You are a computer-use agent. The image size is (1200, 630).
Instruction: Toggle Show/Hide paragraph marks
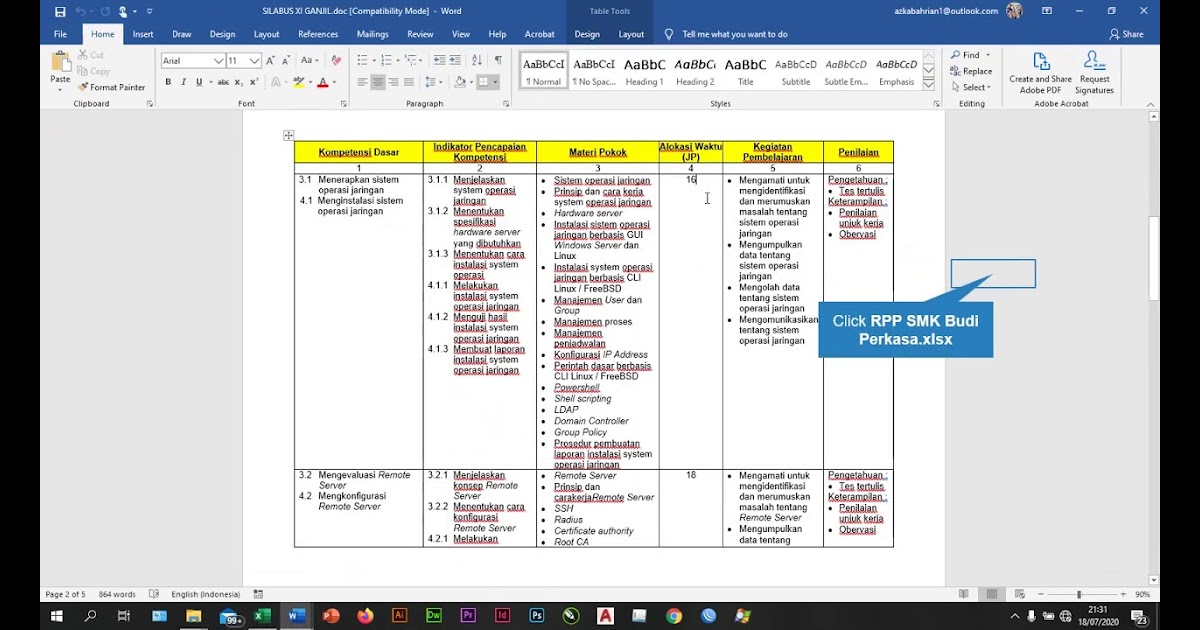(497, 61)
